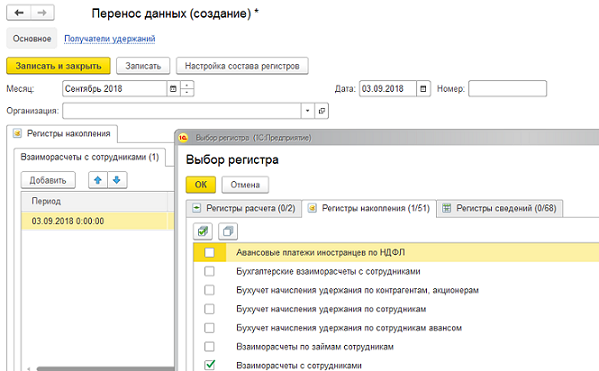Switch to Регистры сведений (0/68) tab
599x371 pixels.
click(x=500, y=208)
